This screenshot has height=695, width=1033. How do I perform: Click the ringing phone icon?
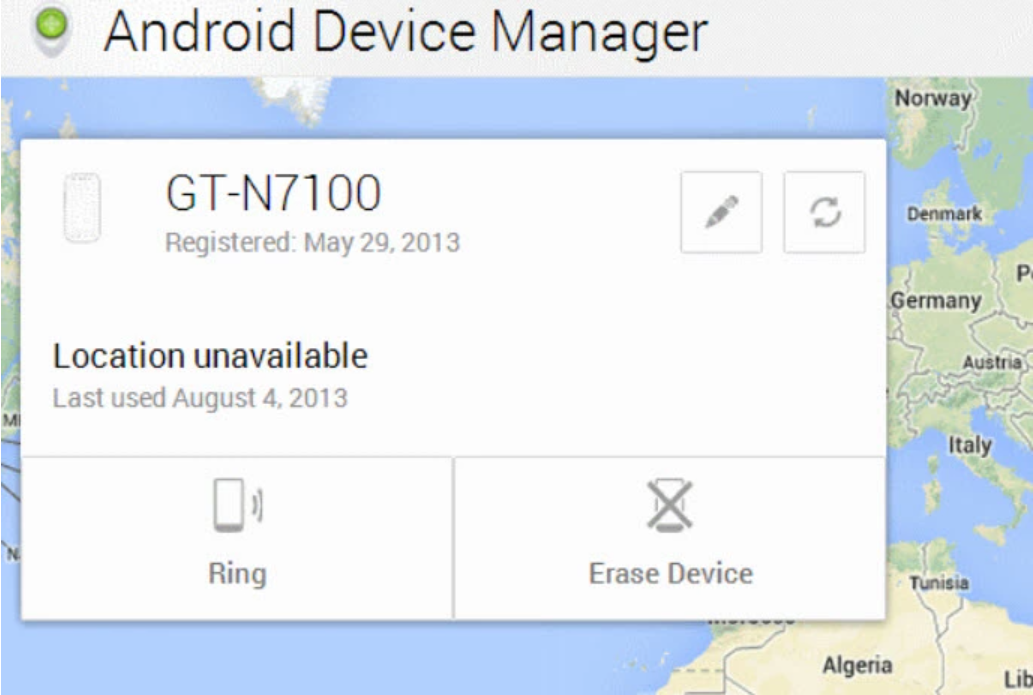pos(237,505)
